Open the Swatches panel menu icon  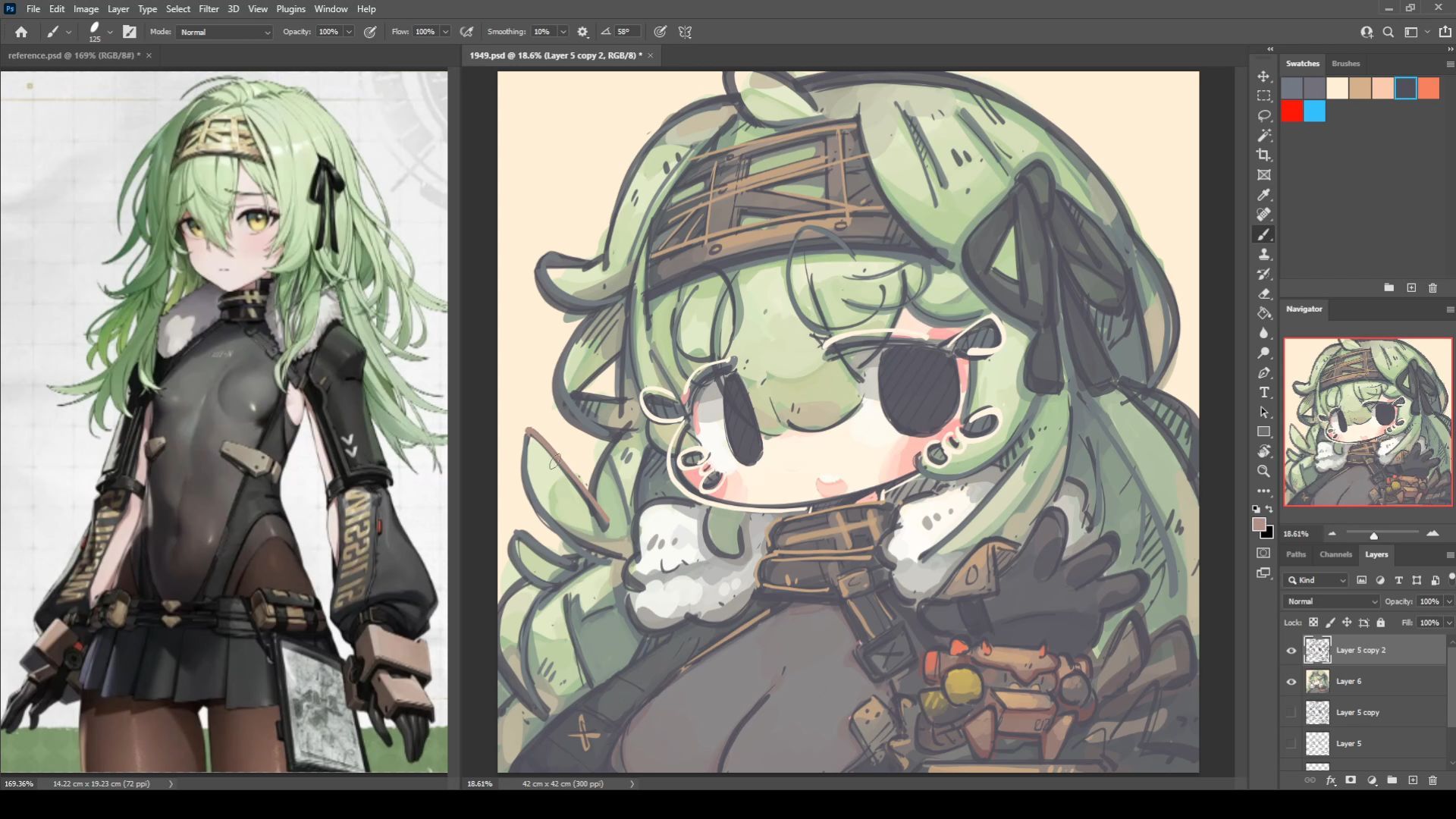(1450, 64)
